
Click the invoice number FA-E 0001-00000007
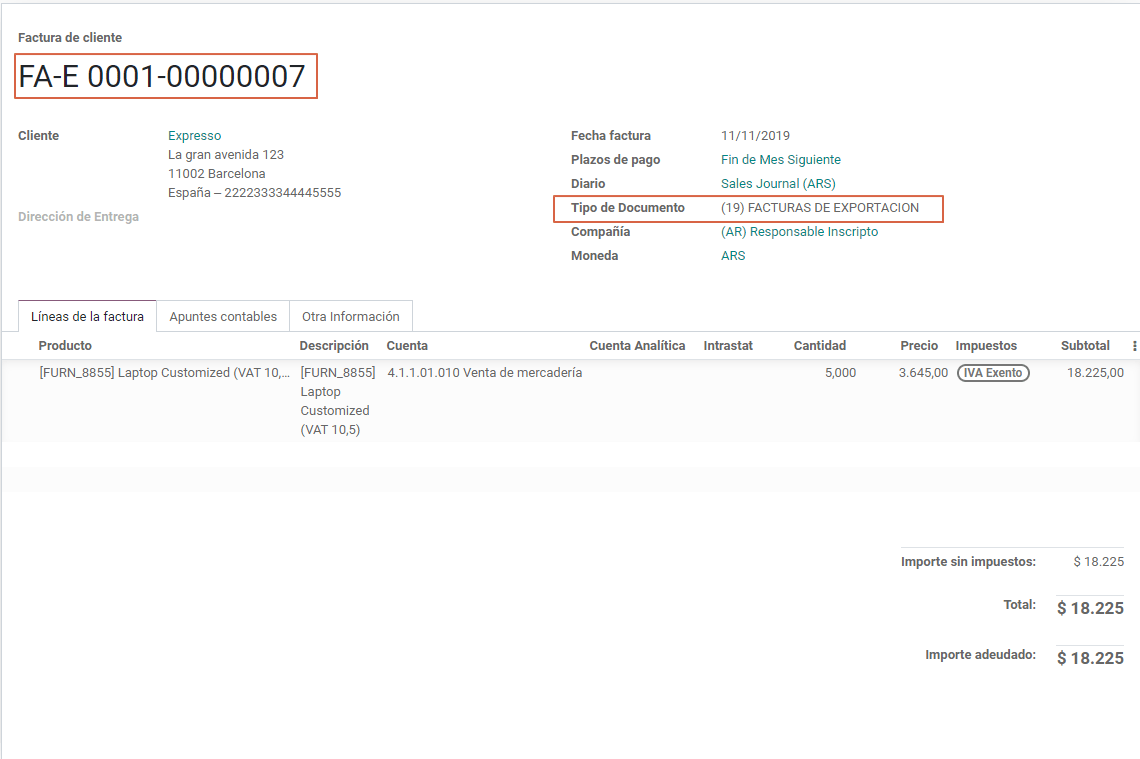pyautogui.click(x=162, y=76)
